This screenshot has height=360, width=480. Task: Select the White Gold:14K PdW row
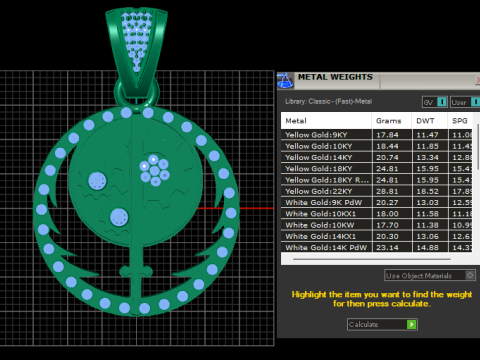point(376,247)
